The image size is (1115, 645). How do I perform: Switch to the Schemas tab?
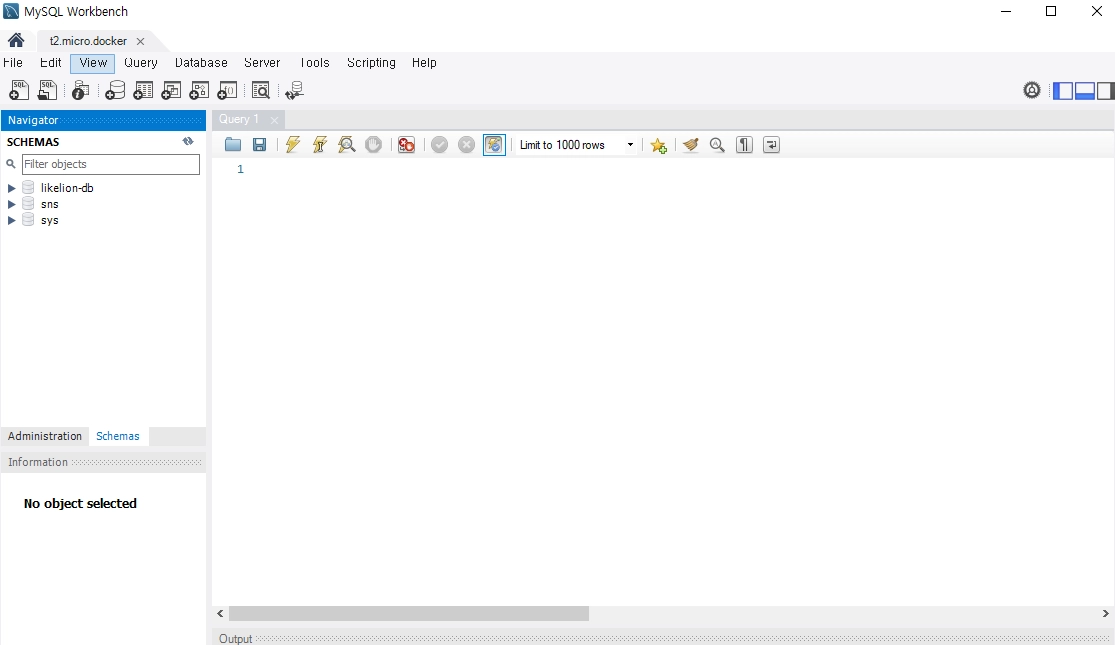coord(118,436)
